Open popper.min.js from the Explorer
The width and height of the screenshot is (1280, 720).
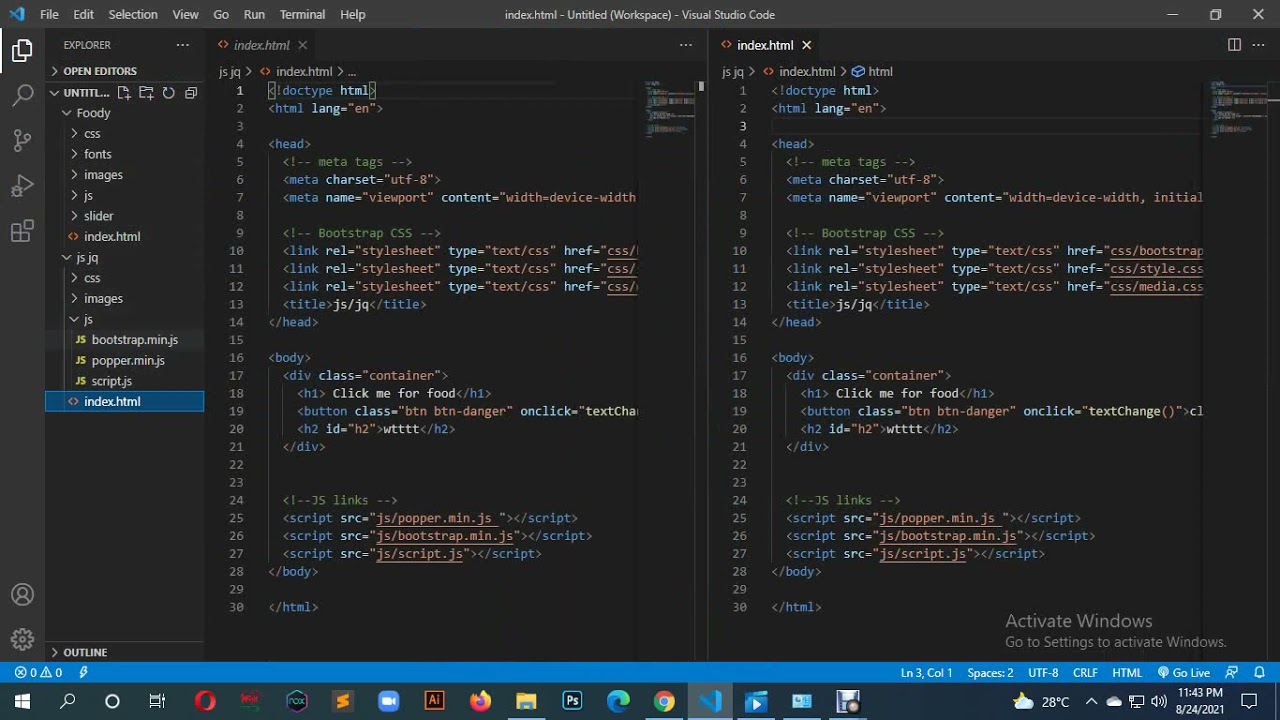(128, 361)
